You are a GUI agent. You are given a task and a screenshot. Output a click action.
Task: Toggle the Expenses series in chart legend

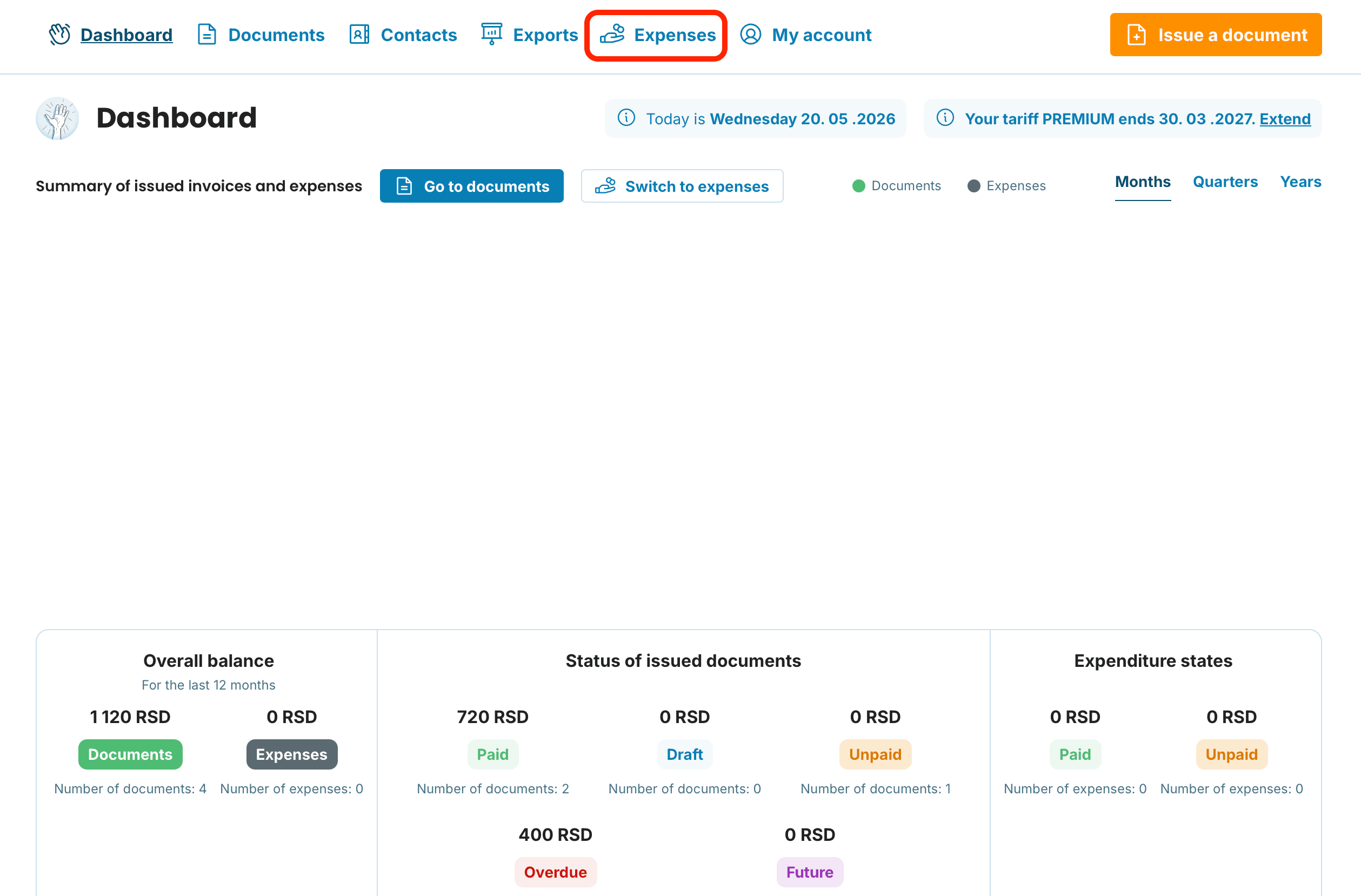pos(1006,186)
